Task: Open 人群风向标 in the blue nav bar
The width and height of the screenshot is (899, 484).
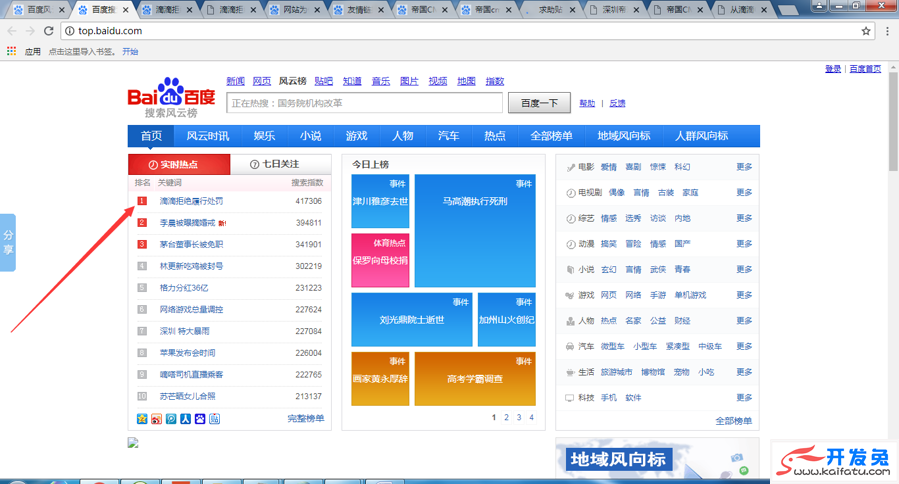Action: pyautogui.click(x=701, y=136)
